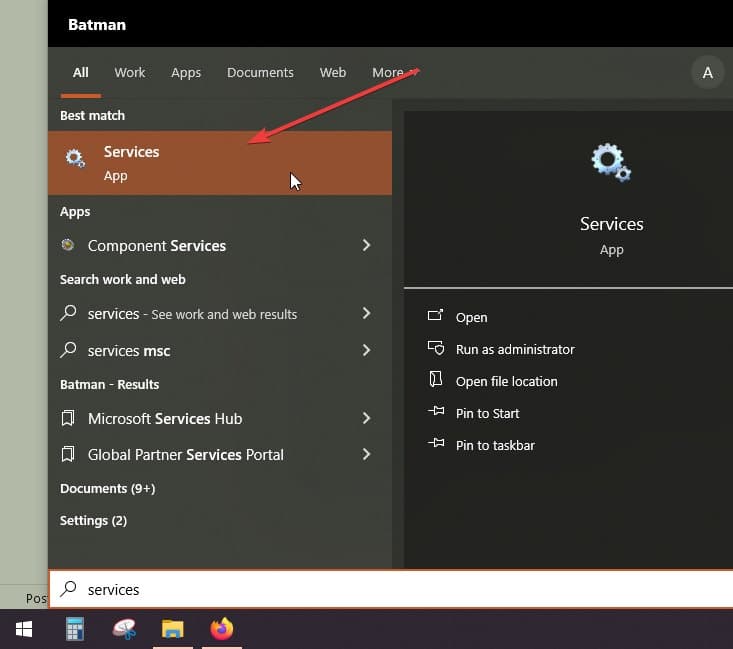Expand the services msc chevron
The width and height of the screenshot is (733, 649).
366,350
